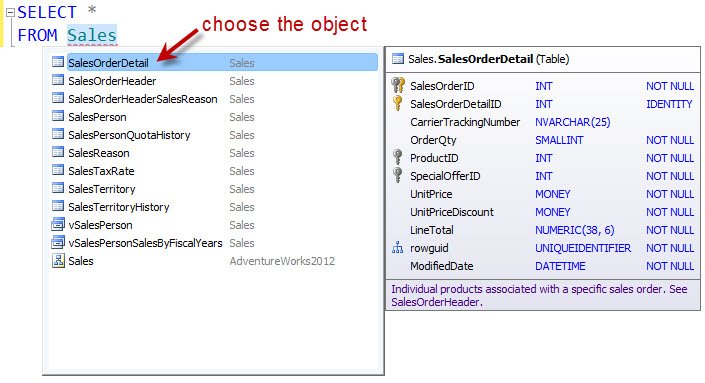Click the OrderQty column name
The image size is (705, 383).
click(x=433, y=140)
